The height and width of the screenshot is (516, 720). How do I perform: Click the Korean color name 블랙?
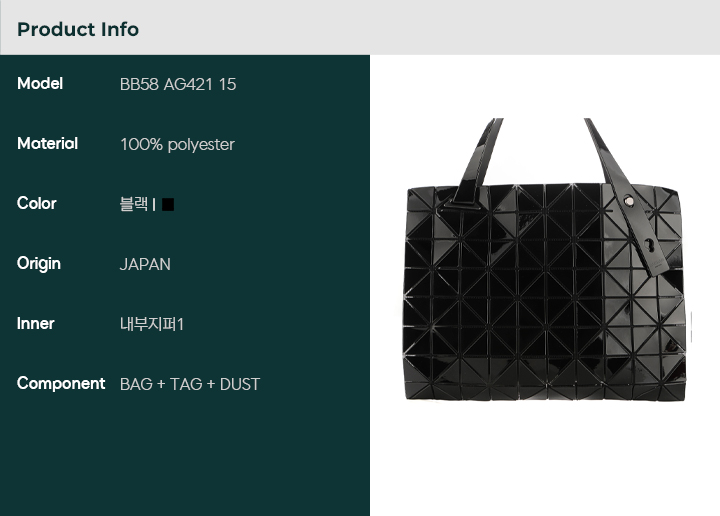(134, 204)
